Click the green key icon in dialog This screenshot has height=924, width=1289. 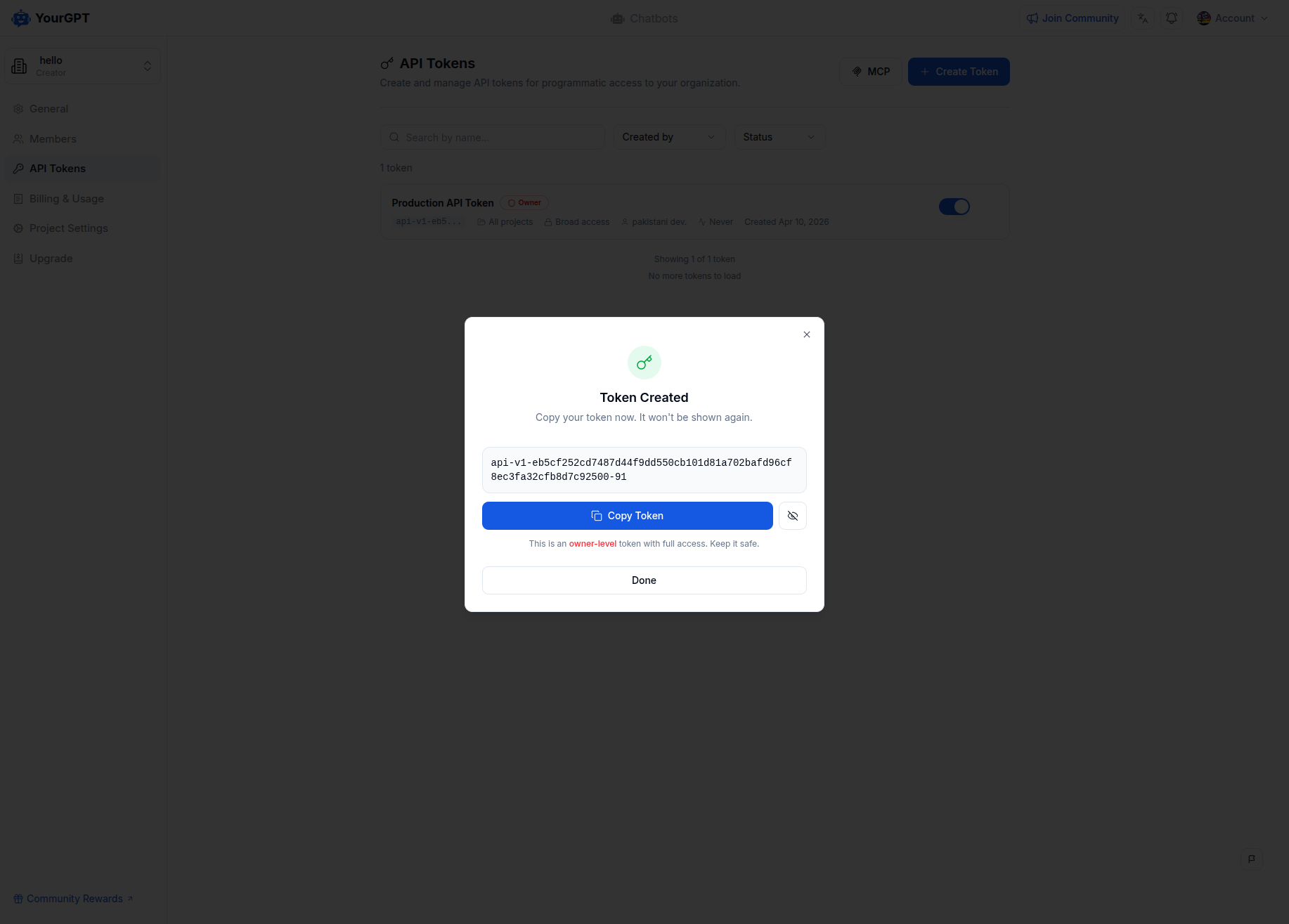644,363
